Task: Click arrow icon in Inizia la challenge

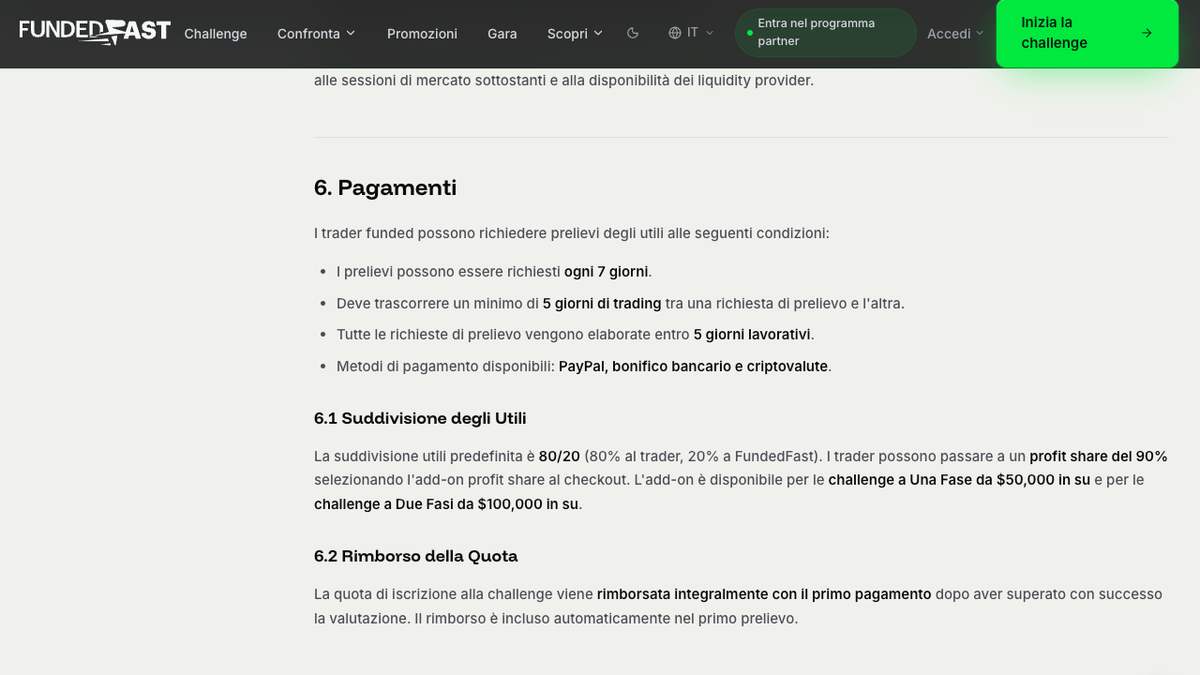Action: (1147, 33)
